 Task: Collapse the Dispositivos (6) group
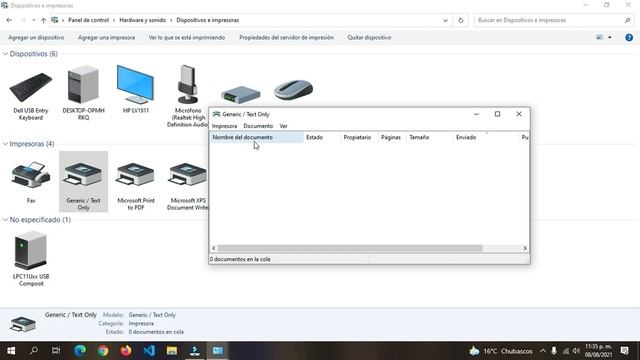click(5, 54)
